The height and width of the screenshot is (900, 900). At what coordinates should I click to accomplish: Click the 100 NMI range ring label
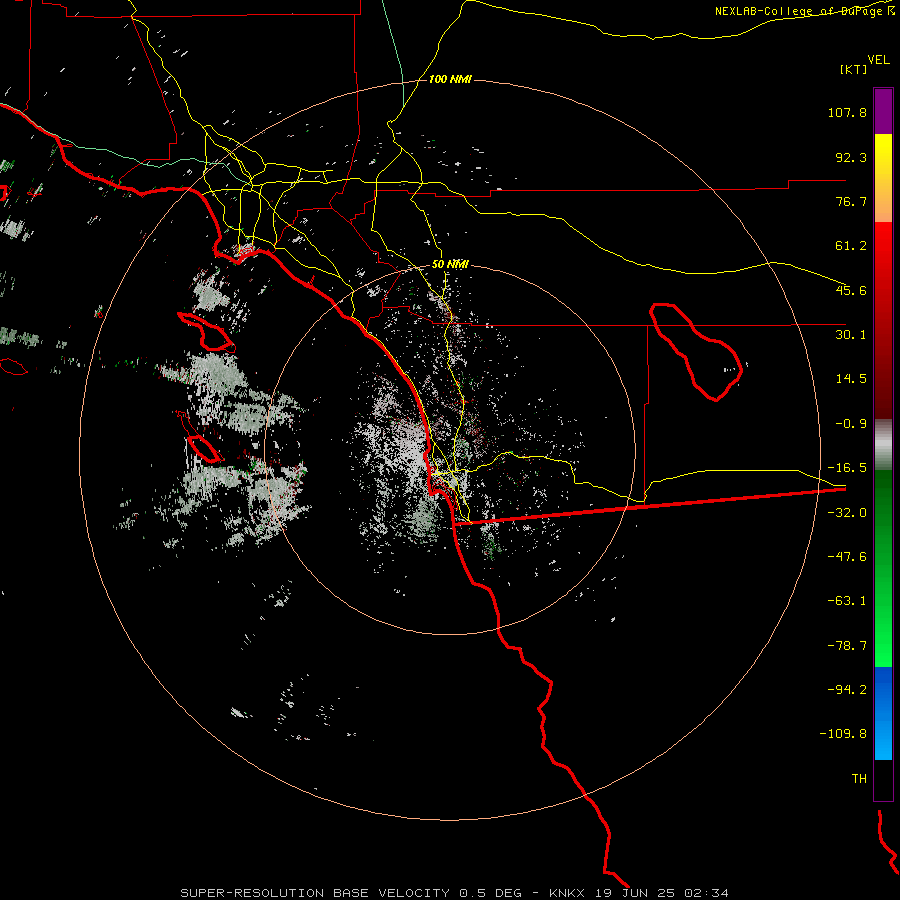point(450,79)
